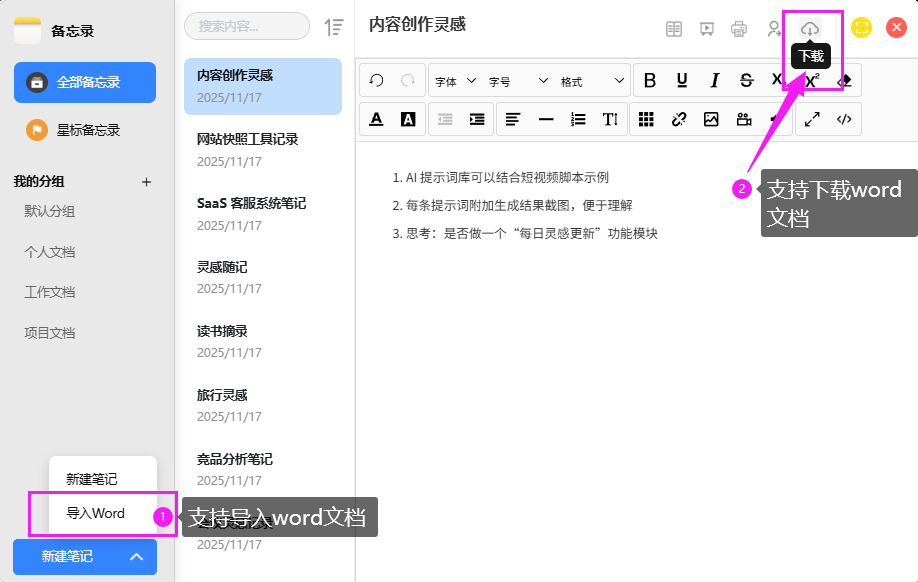Open the source code view icon
This screenshot has width=918, height=582.
tap(844, 119)
